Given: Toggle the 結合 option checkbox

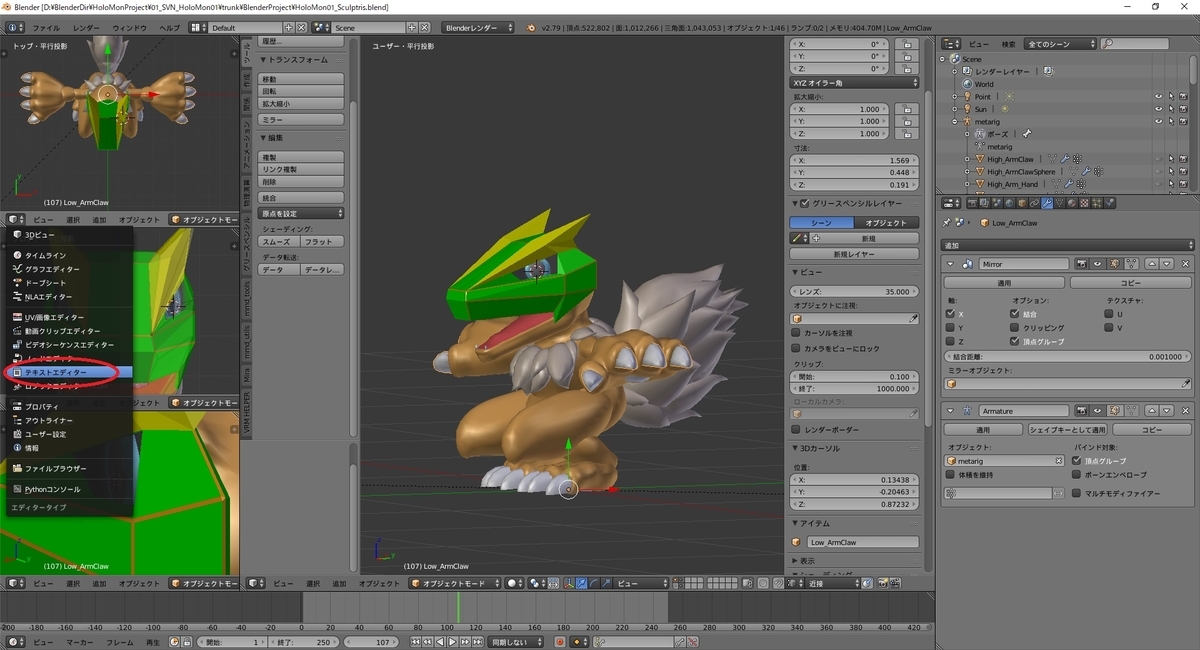Looking at the screenshot, I should pyautogui.click(x=1015, y=314).
